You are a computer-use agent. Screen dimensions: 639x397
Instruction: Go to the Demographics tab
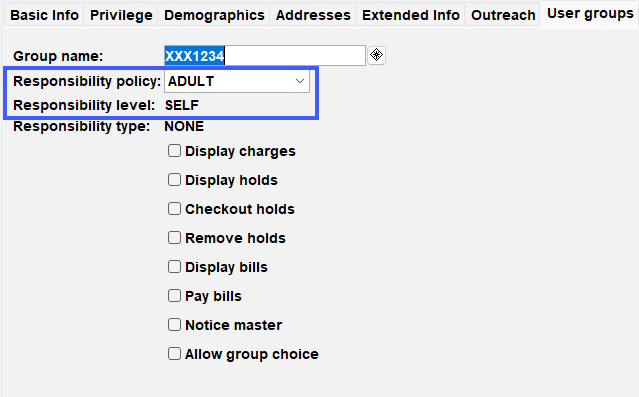click(x=214, y=15)
